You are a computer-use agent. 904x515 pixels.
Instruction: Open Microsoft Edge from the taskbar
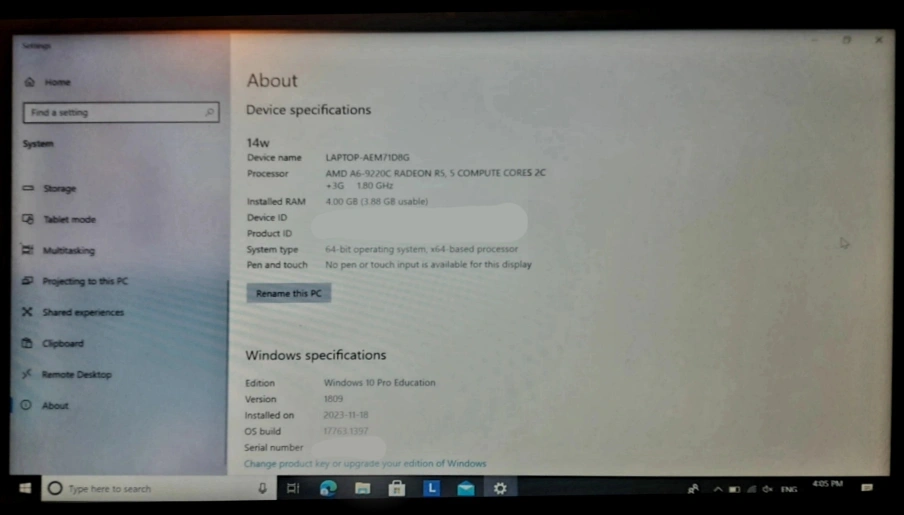(x=328, y=488)
